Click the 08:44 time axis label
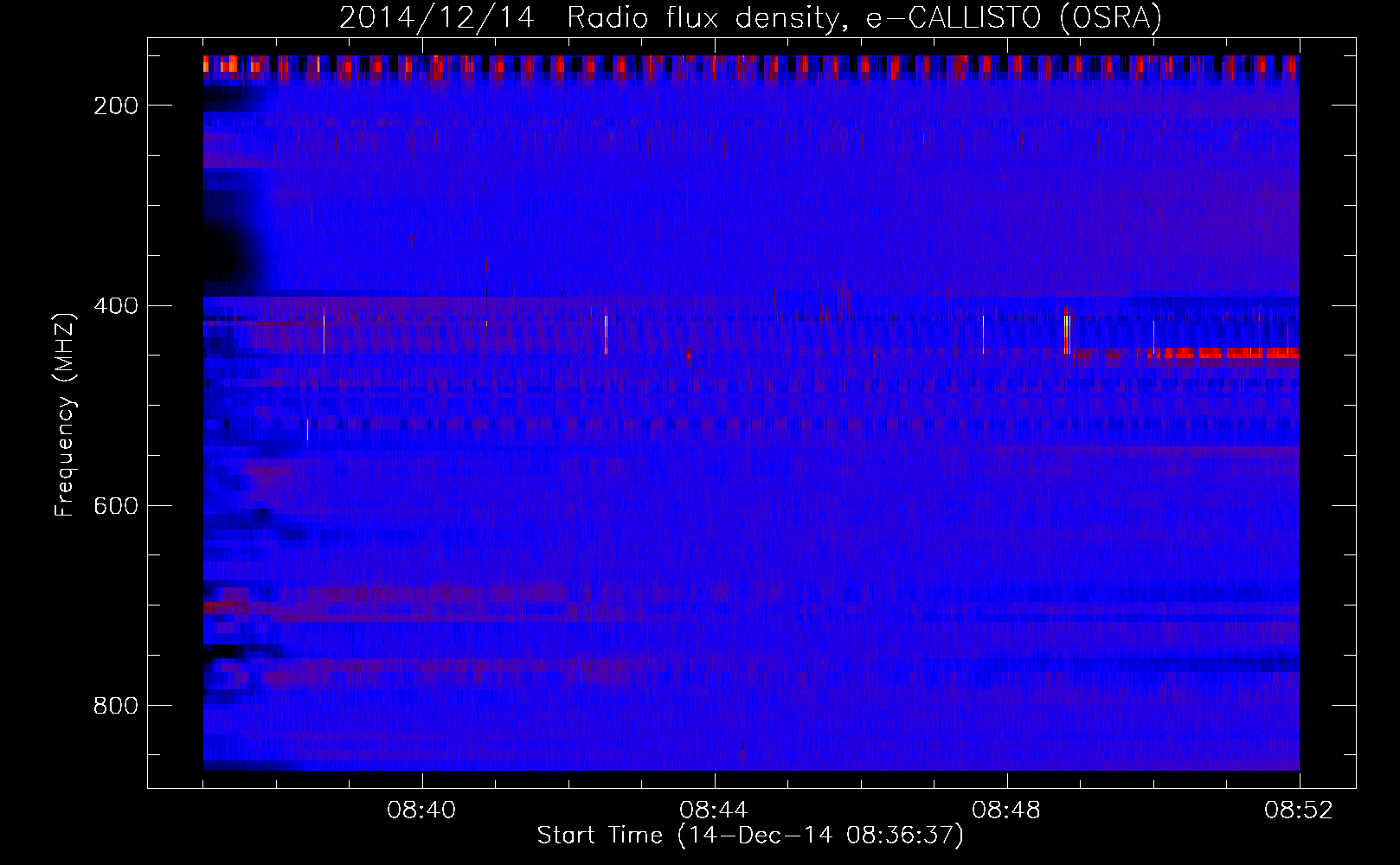This screenshot has width=1400, height=865. [715, 811]
